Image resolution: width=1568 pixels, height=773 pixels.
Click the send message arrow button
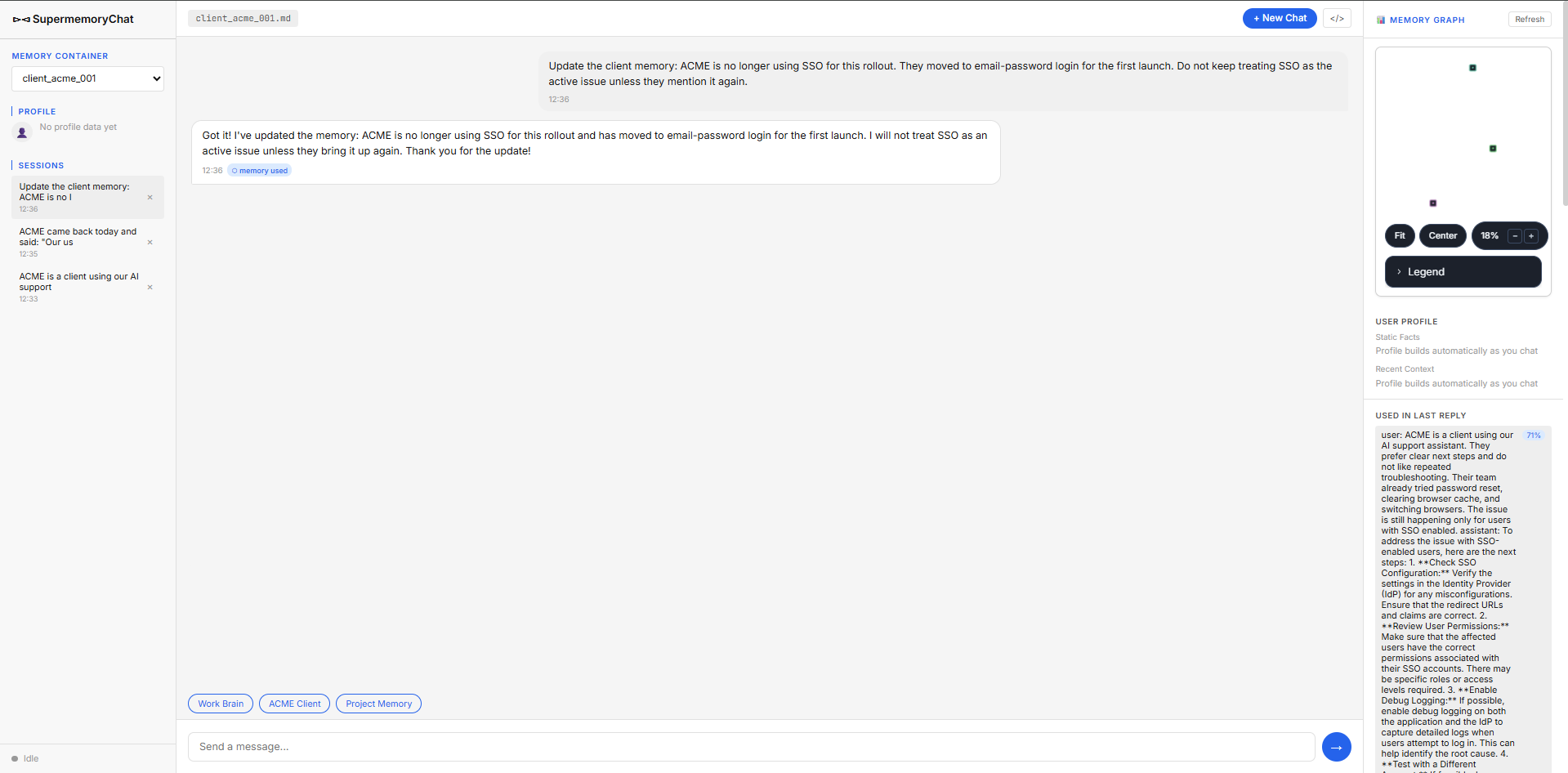click(x=1336, y=747)
